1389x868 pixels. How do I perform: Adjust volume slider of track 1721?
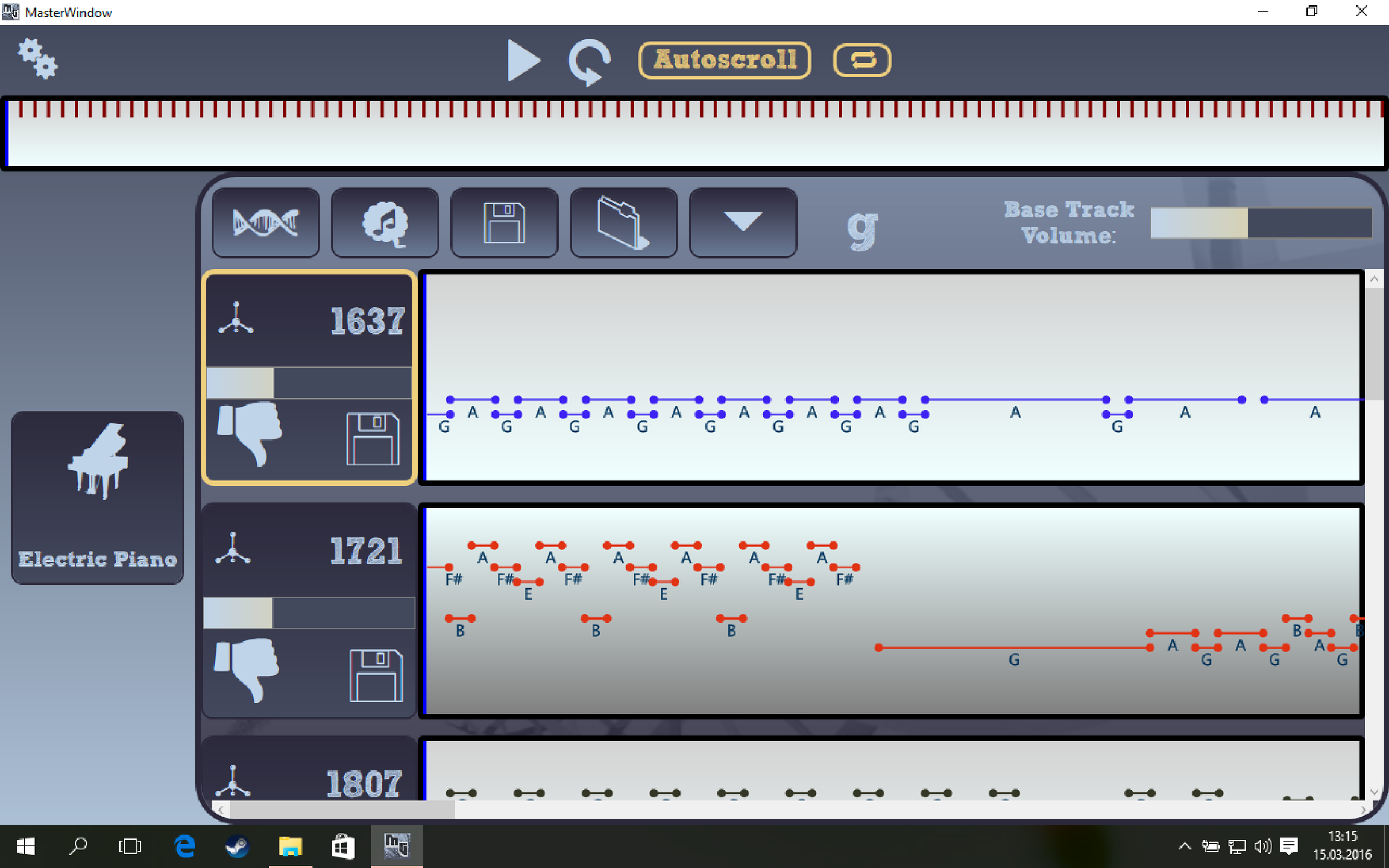click(x=309, y=613)
